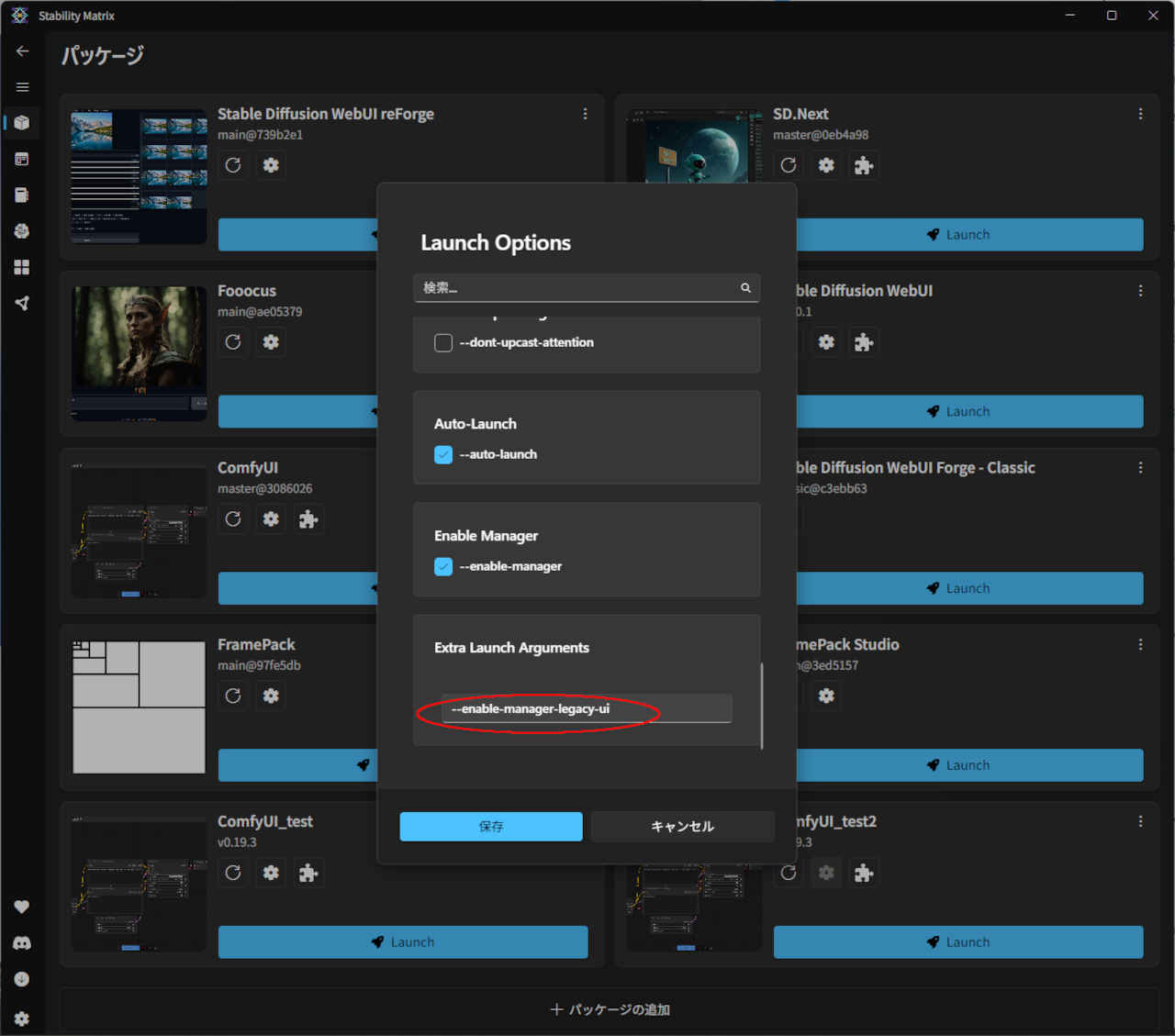Screen dimensions: 1175x1036
Task: Open the FramePack Studio three-dot menu
Action: [x=1140, y=645]
